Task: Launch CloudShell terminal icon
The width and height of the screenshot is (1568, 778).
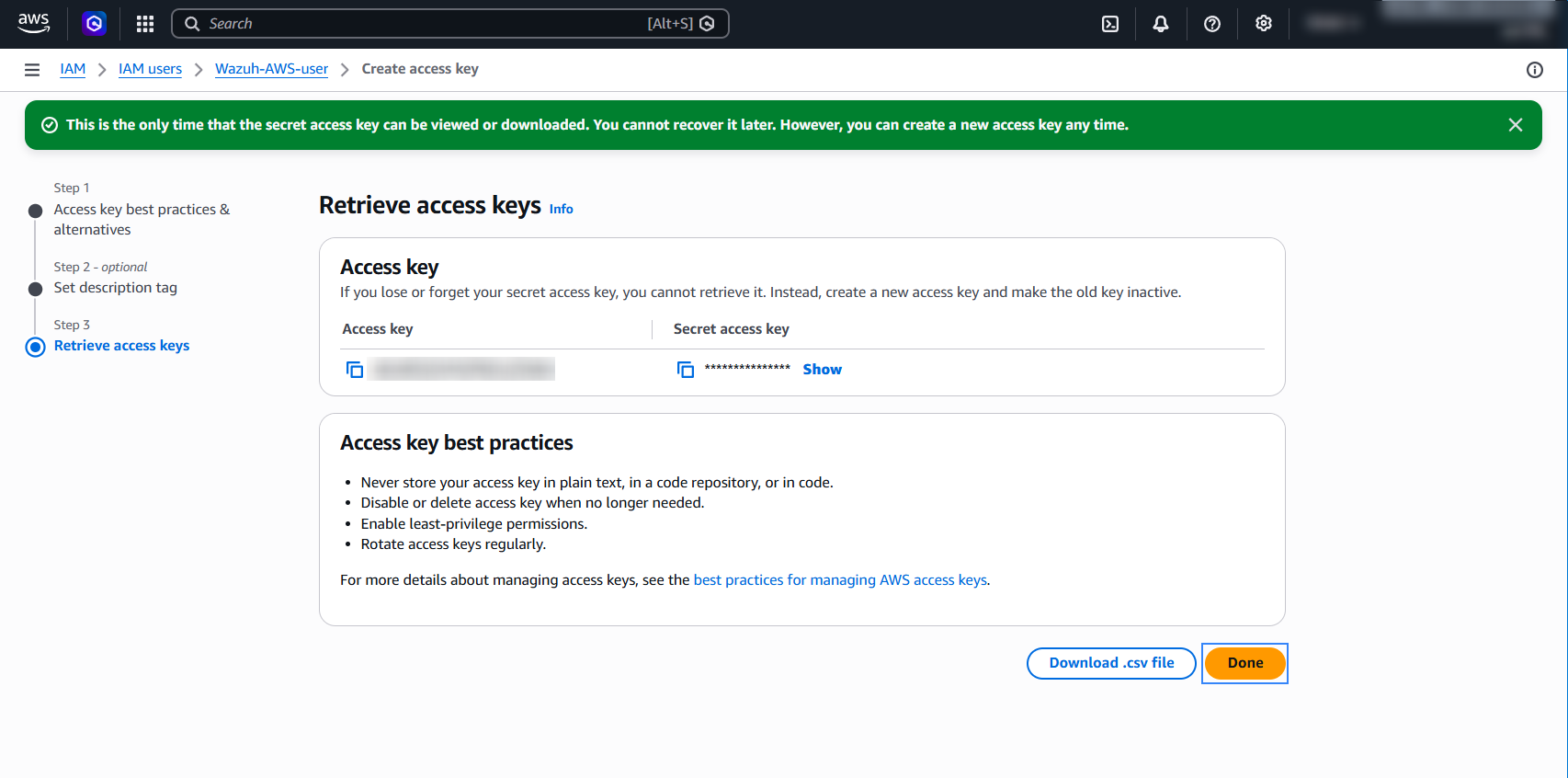Action: coord(1110,24)
